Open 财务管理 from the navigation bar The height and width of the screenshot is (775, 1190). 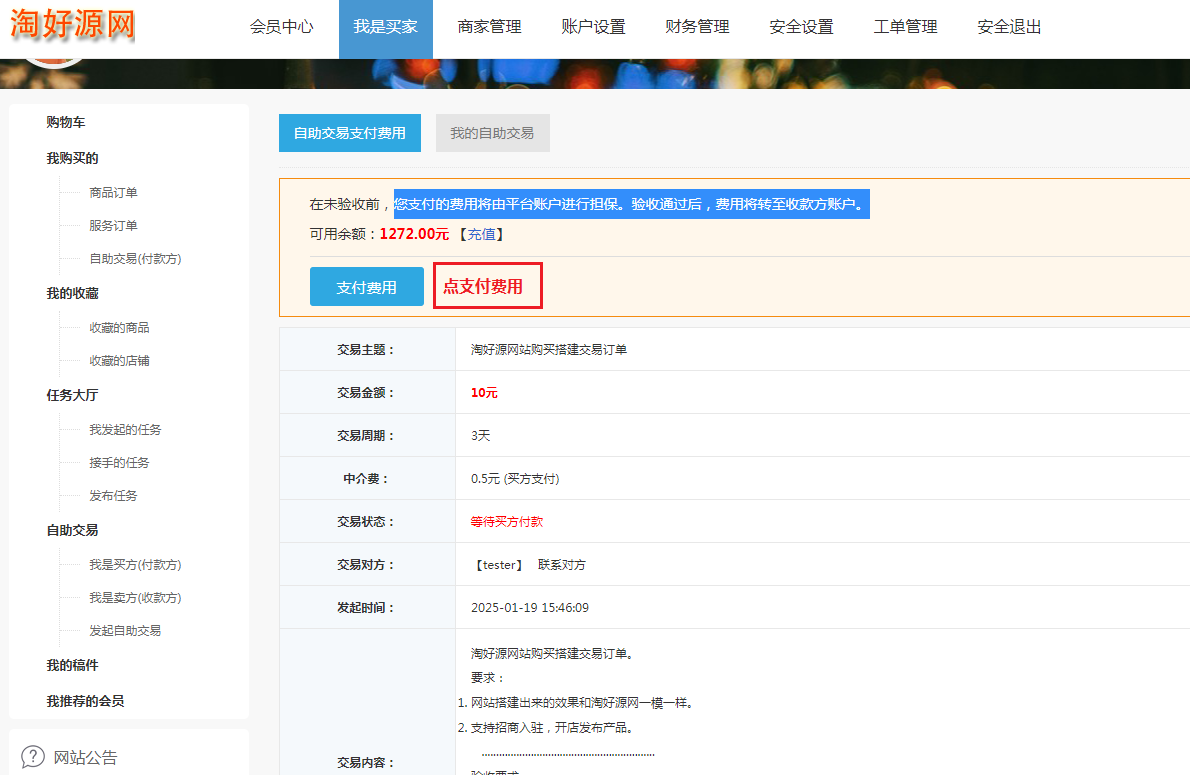pyautogui.click(x=697, y=27)
